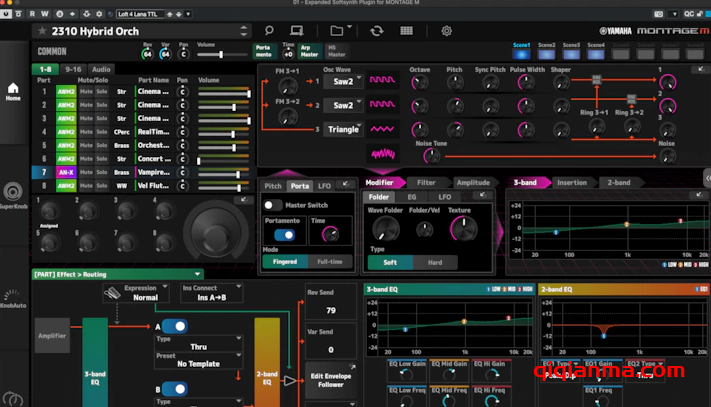Open Preset No Template dropdown
The image size is (711, 407).
[x=199, y=360]
